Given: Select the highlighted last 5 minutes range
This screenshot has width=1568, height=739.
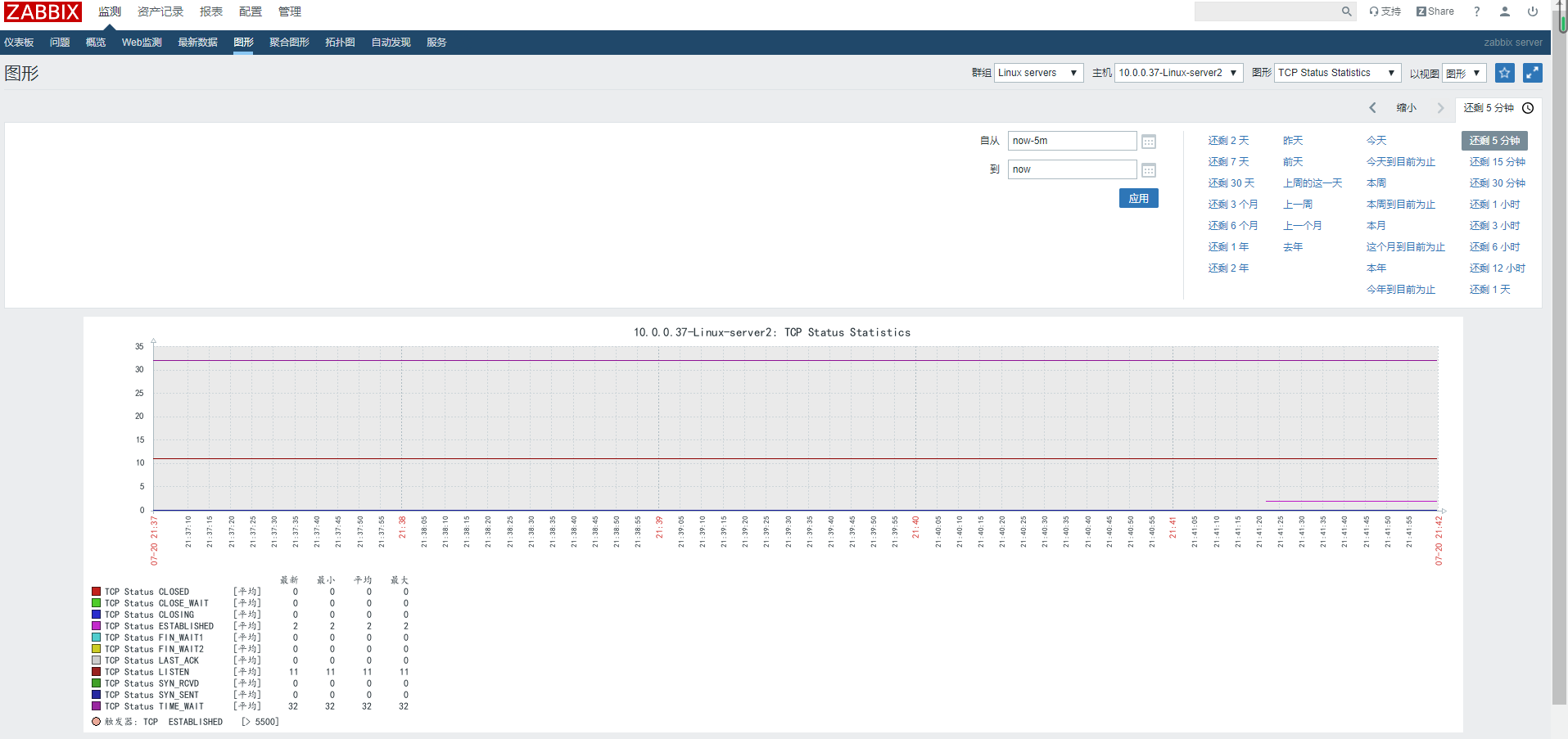Looking at the screenshot, I should 1494,141.
